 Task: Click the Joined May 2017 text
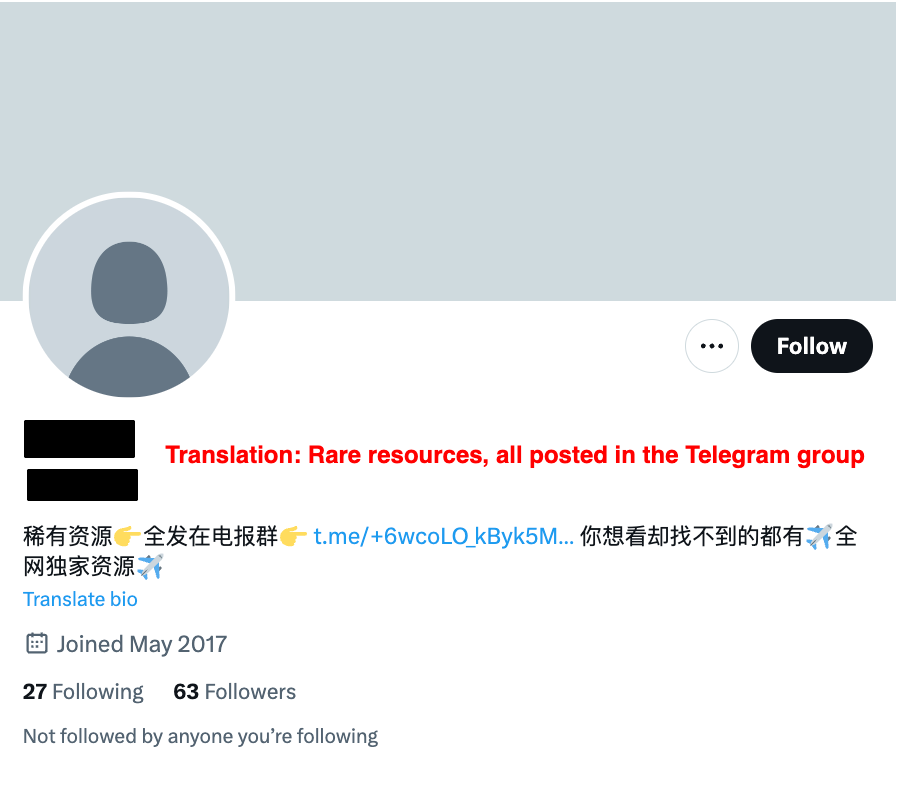coord(141,644)
